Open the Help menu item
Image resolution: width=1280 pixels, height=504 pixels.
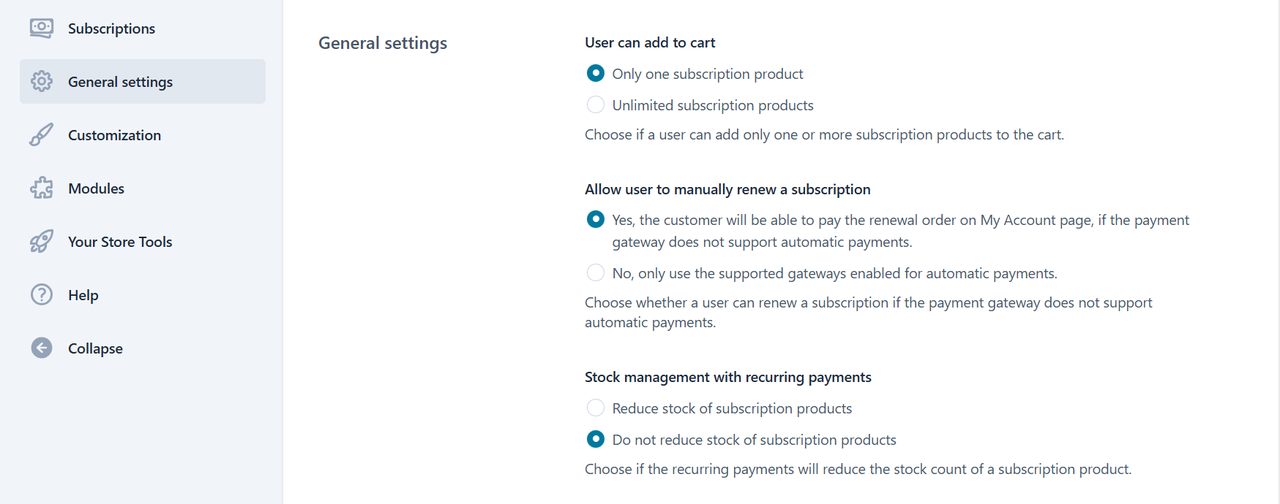point(83,295)
